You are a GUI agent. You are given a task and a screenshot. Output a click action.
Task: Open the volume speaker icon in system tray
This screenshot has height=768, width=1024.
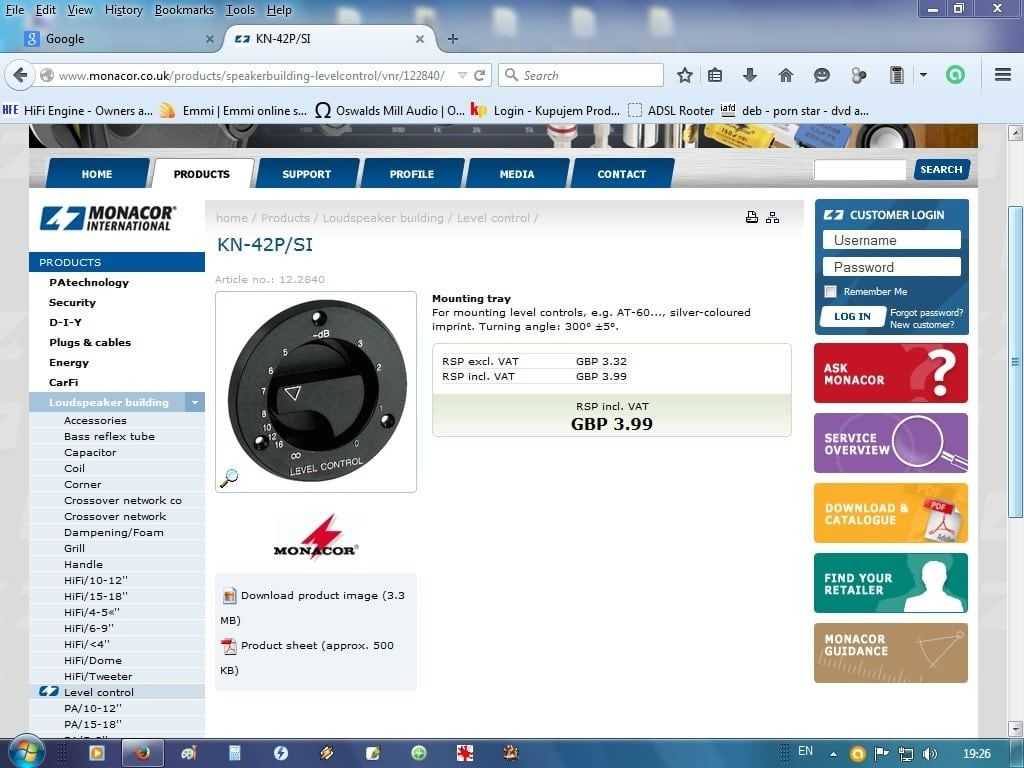point(931,754)
